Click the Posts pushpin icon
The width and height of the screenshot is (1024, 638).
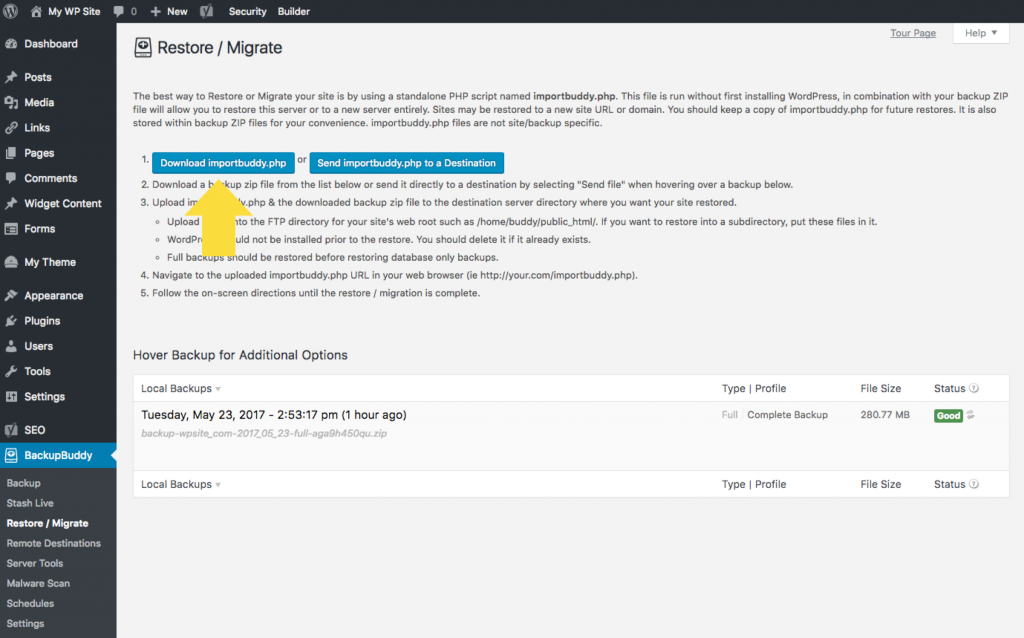point(11,77)
